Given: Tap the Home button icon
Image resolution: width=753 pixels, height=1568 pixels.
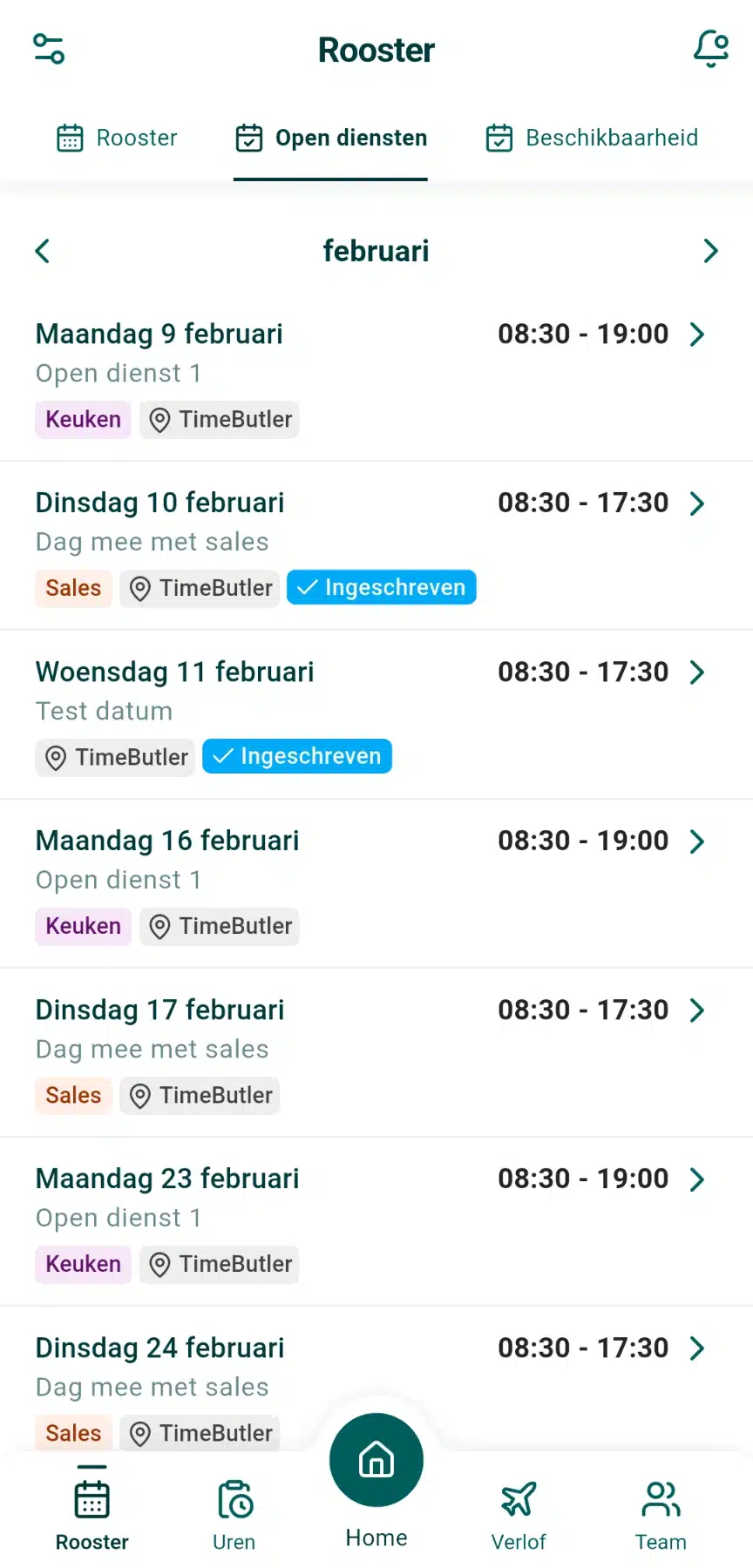Looking at the screenshot, I should (376, 1460).
